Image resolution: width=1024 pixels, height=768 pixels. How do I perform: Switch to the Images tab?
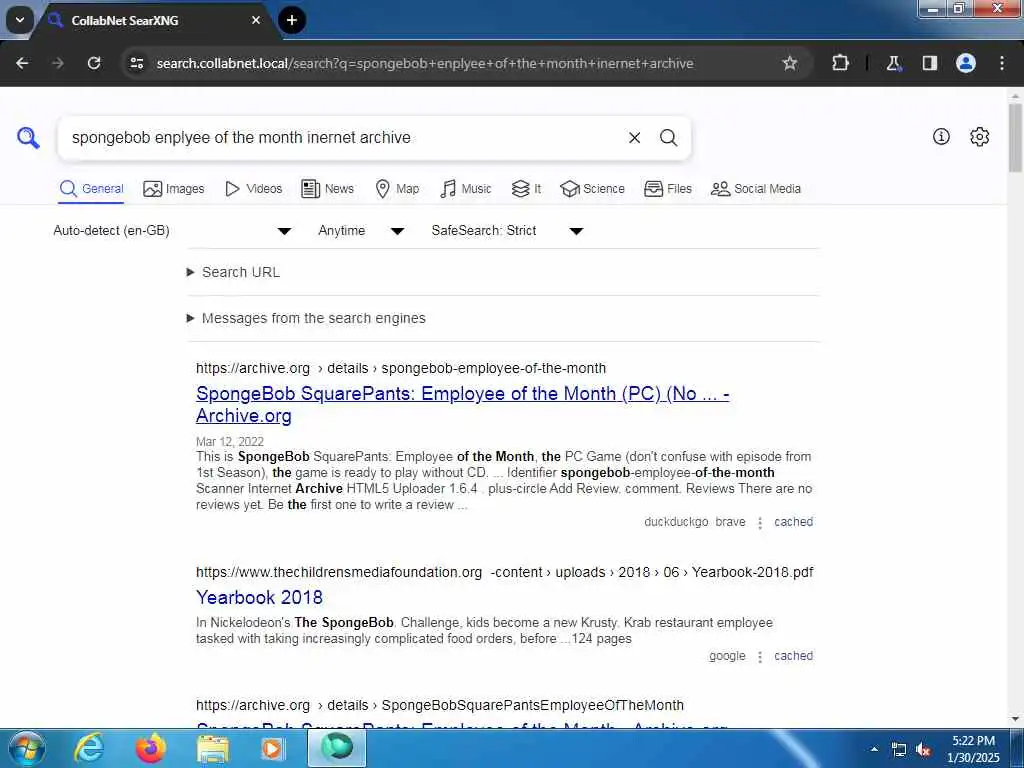click(174, 189)
